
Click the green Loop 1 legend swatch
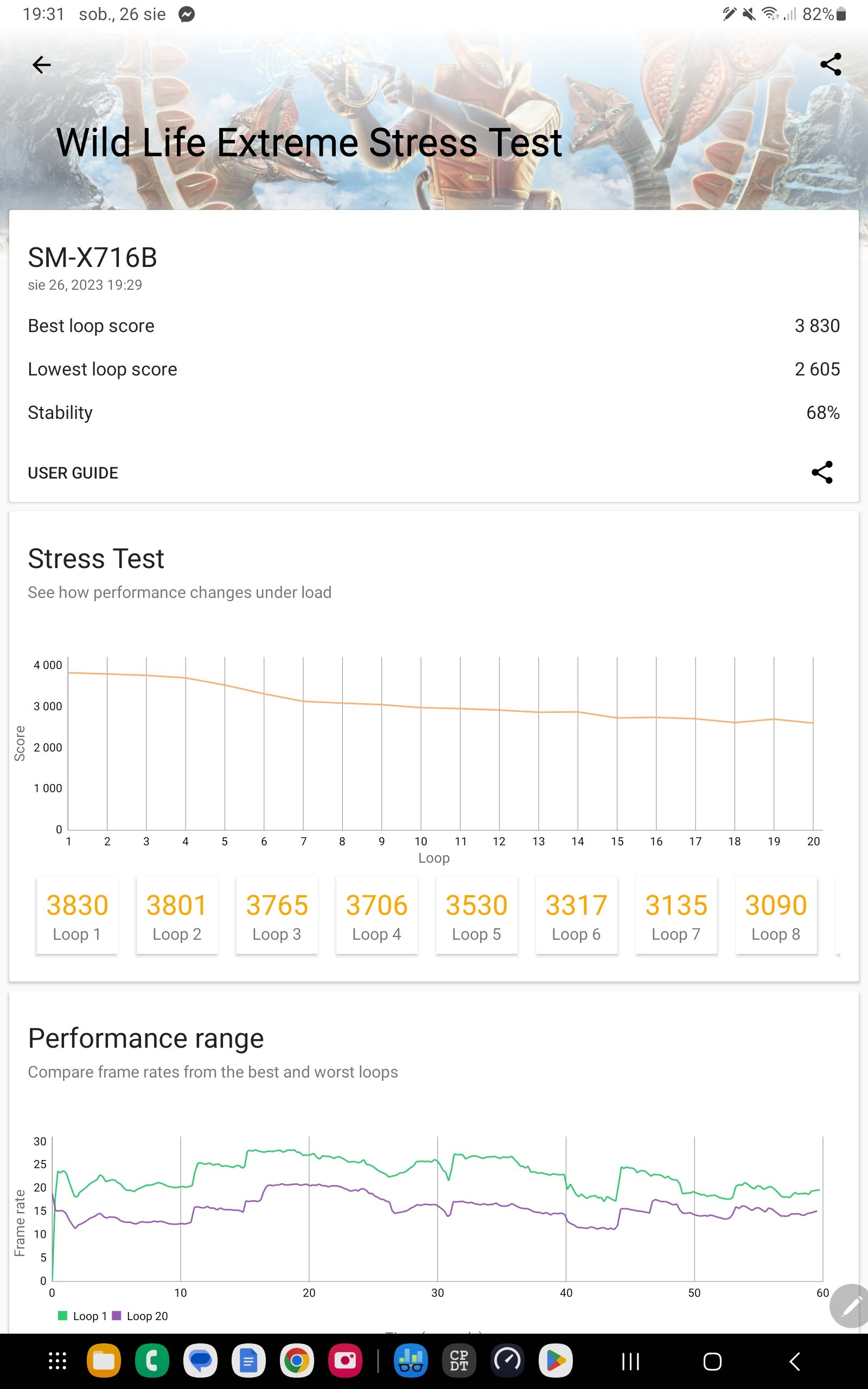(x=62, y=1316)
